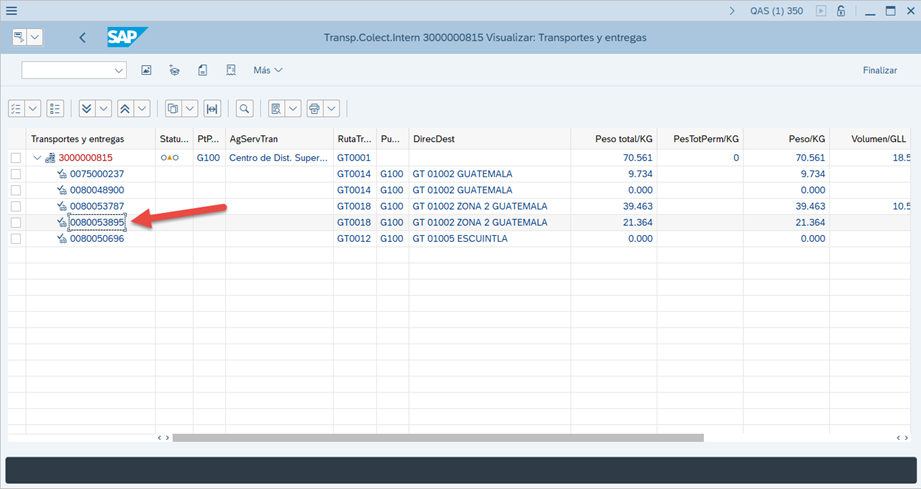Open delivery link 0080053895
921x489 pixels.
(97, 223)
